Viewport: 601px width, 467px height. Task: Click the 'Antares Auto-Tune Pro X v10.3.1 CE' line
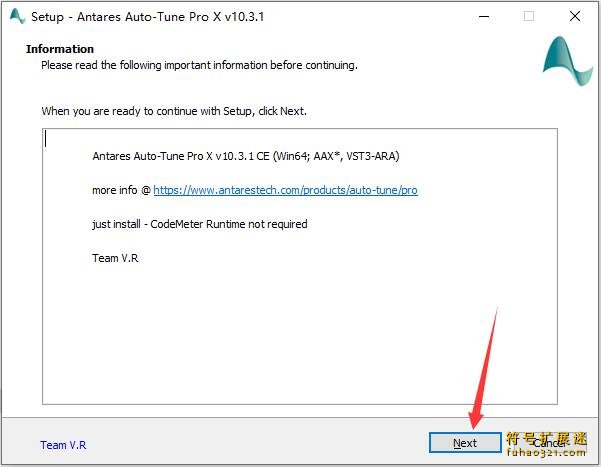(x=246, y=156)
